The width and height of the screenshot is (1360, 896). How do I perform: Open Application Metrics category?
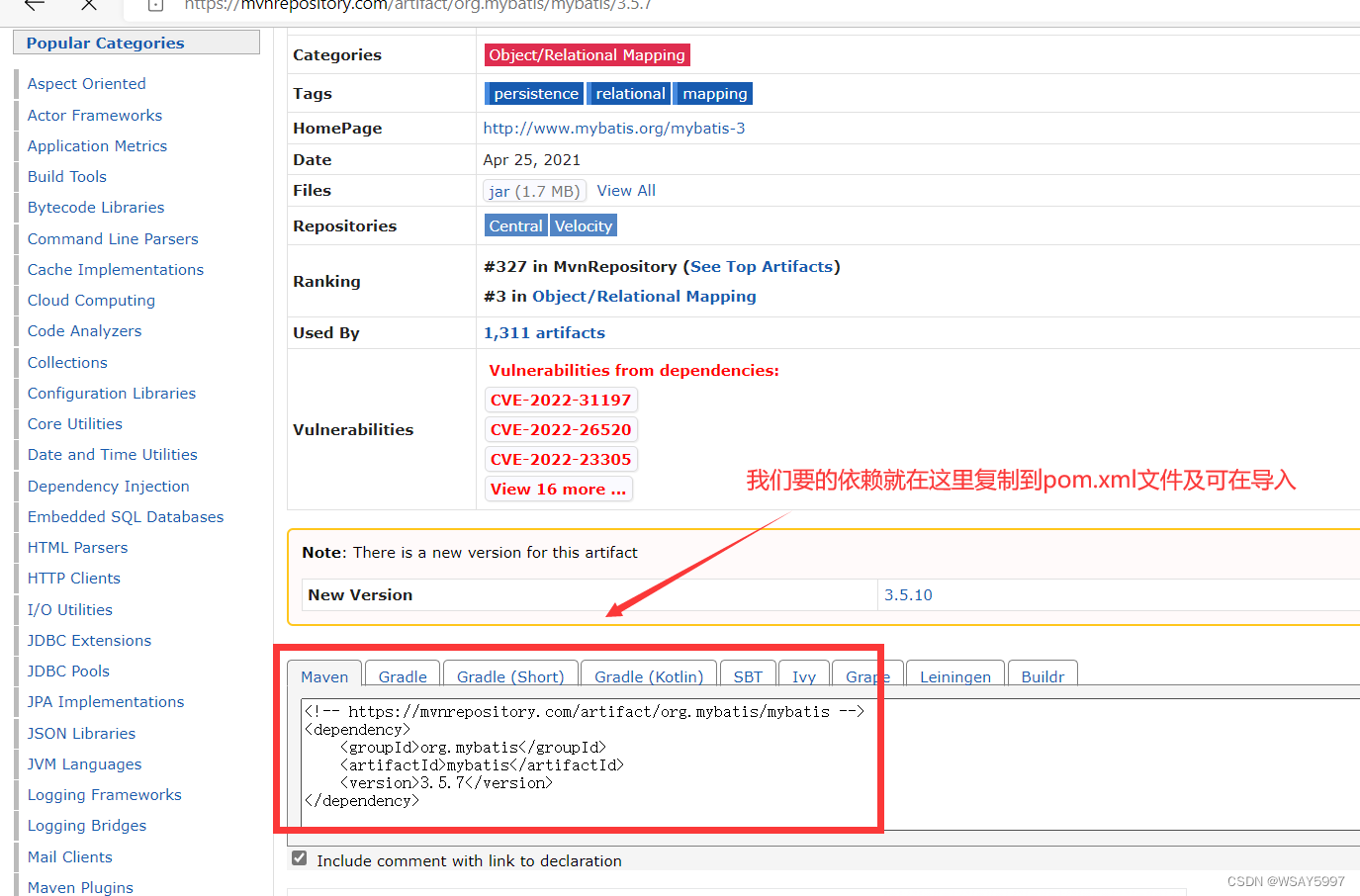click(97, 146)
